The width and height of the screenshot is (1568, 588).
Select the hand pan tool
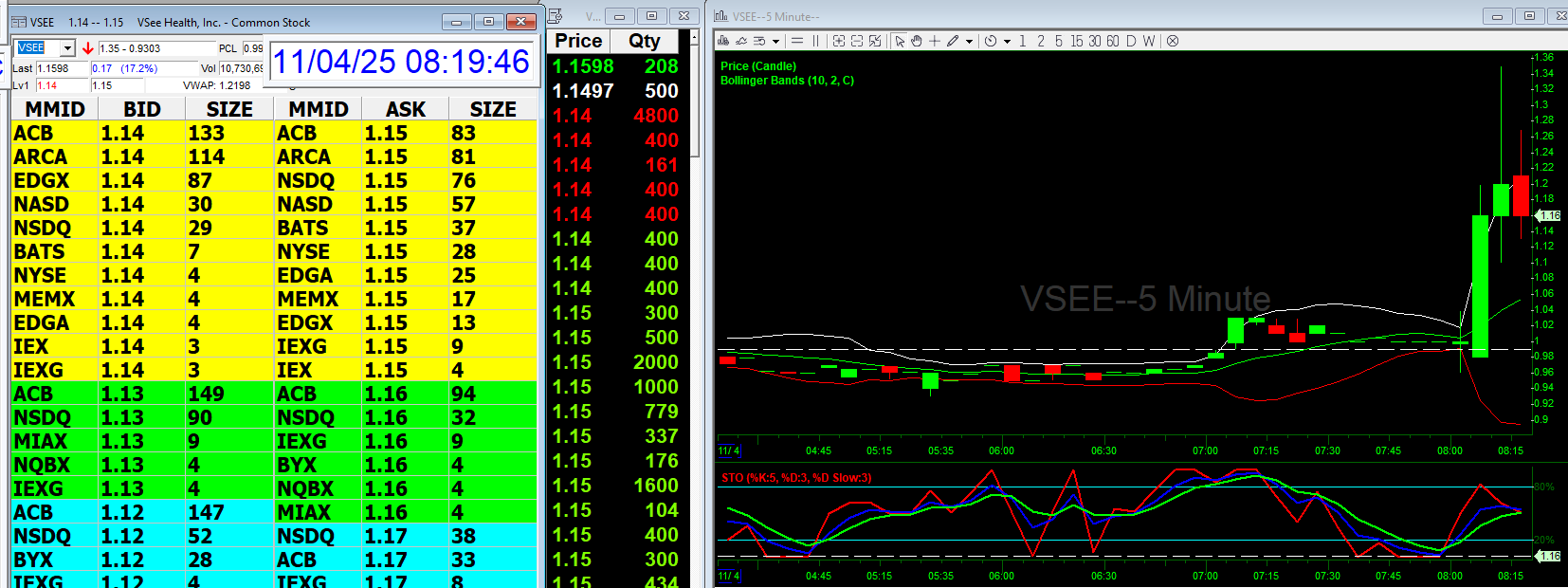(x=917, y=41)
